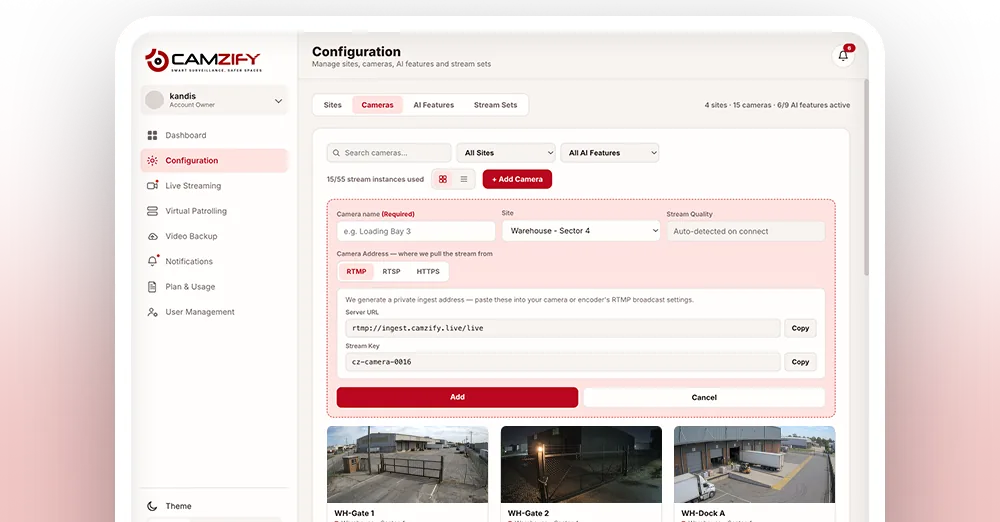Viewport: 1000px width, 522px height.
Task: Click the Server URL text field
Action: [562, 328]
